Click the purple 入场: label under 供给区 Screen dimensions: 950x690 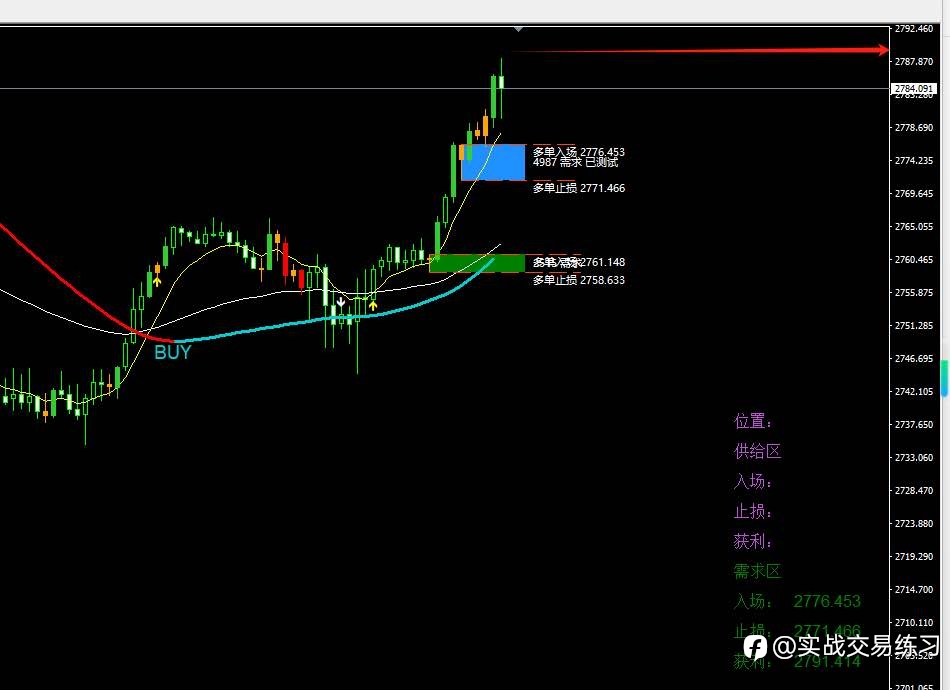(753, 481)
